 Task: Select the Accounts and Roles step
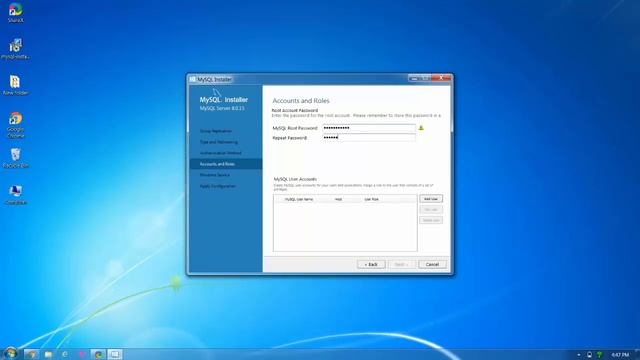pos(226,164)
